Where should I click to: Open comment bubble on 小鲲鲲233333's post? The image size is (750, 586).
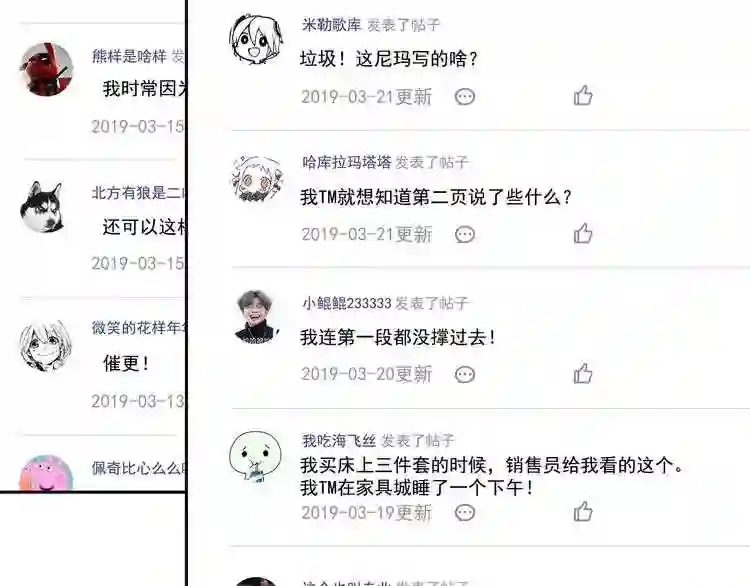[464, 375]
